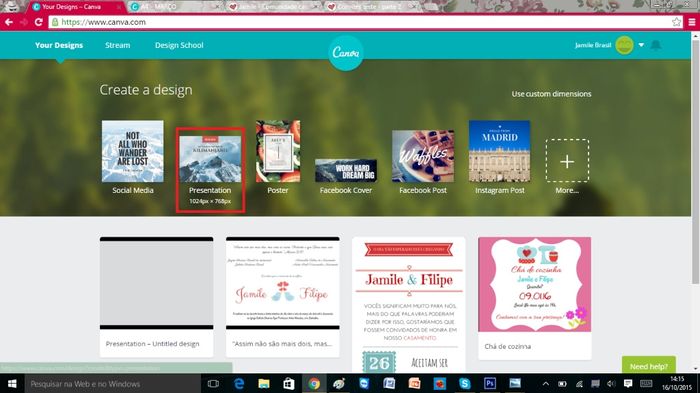The height and width of the screenshot is (393, 700).
Task: Open the Stream tab
Action: coord(117,45)
